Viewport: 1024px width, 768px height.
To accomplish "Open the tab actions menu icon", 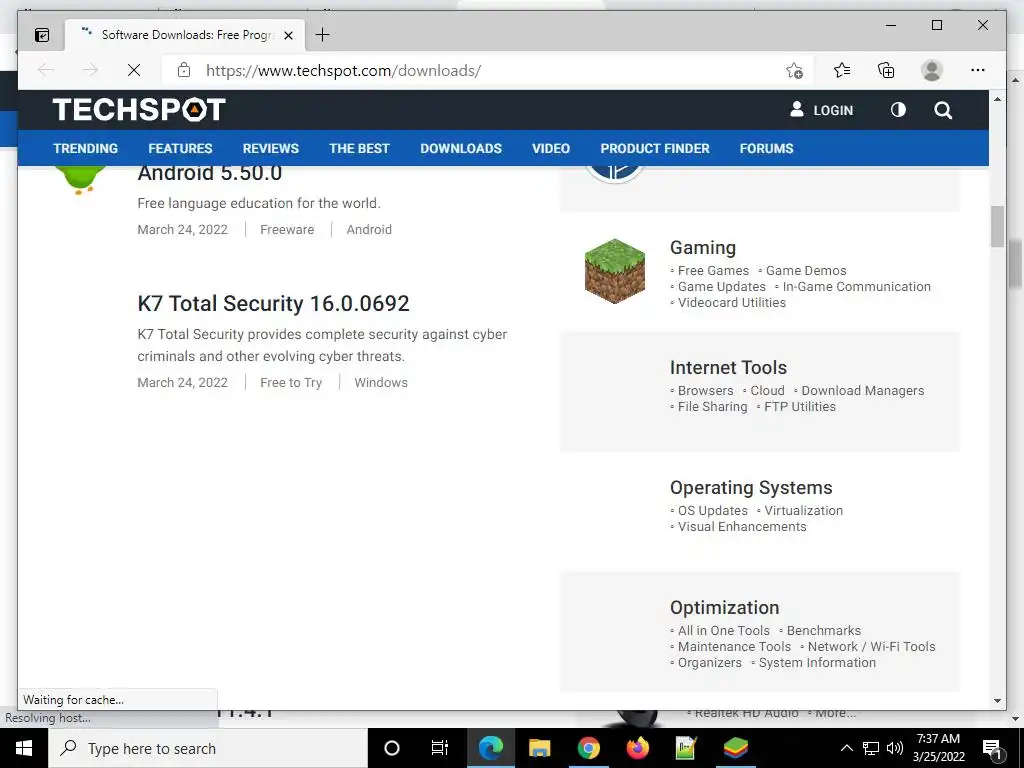I will 42,35.
